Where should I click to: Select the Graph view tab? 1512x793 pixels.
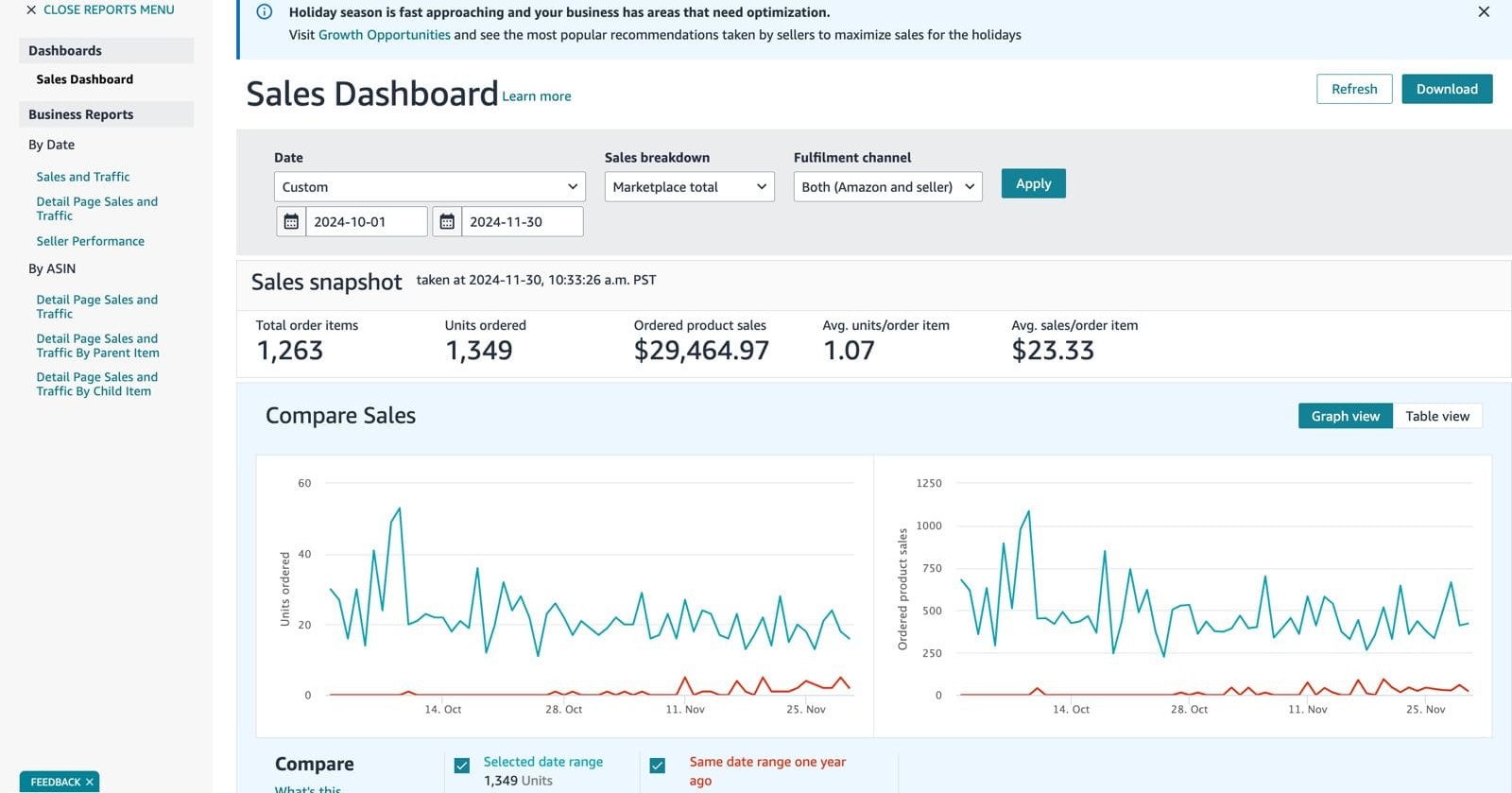tap(1345, 416)
